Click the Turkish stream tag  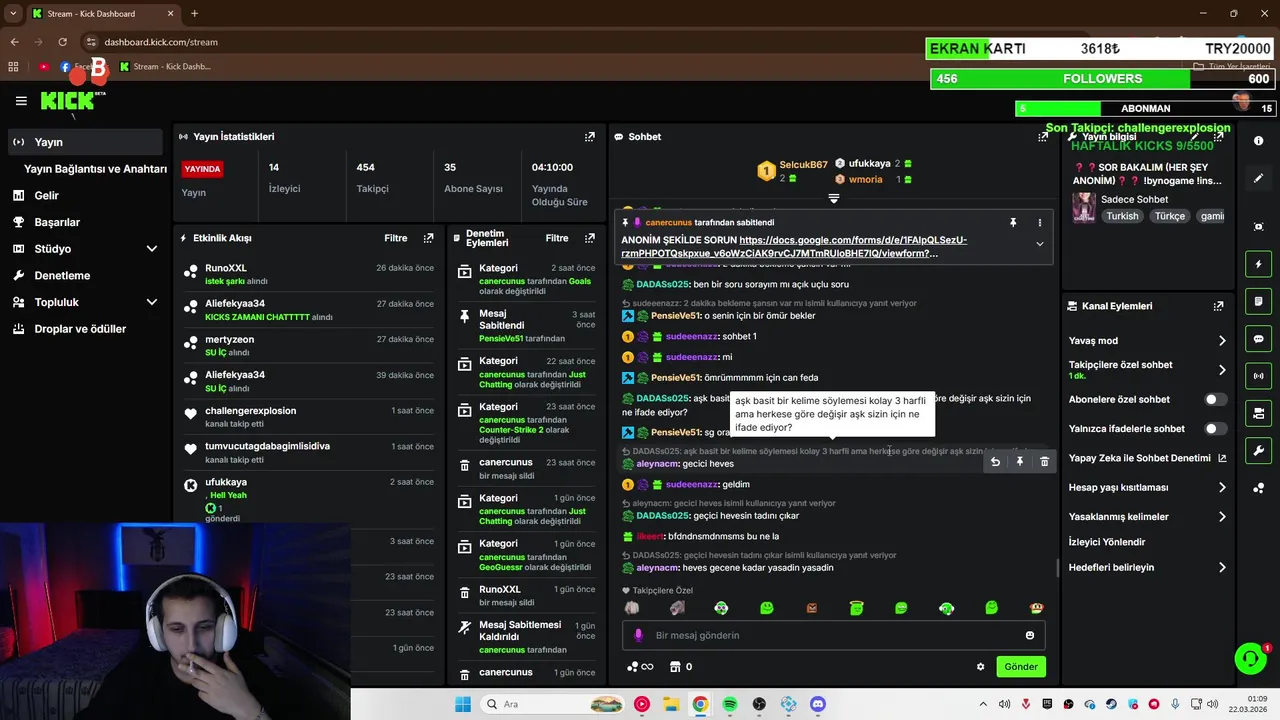pyautogui.click(x=1122, y=216)
